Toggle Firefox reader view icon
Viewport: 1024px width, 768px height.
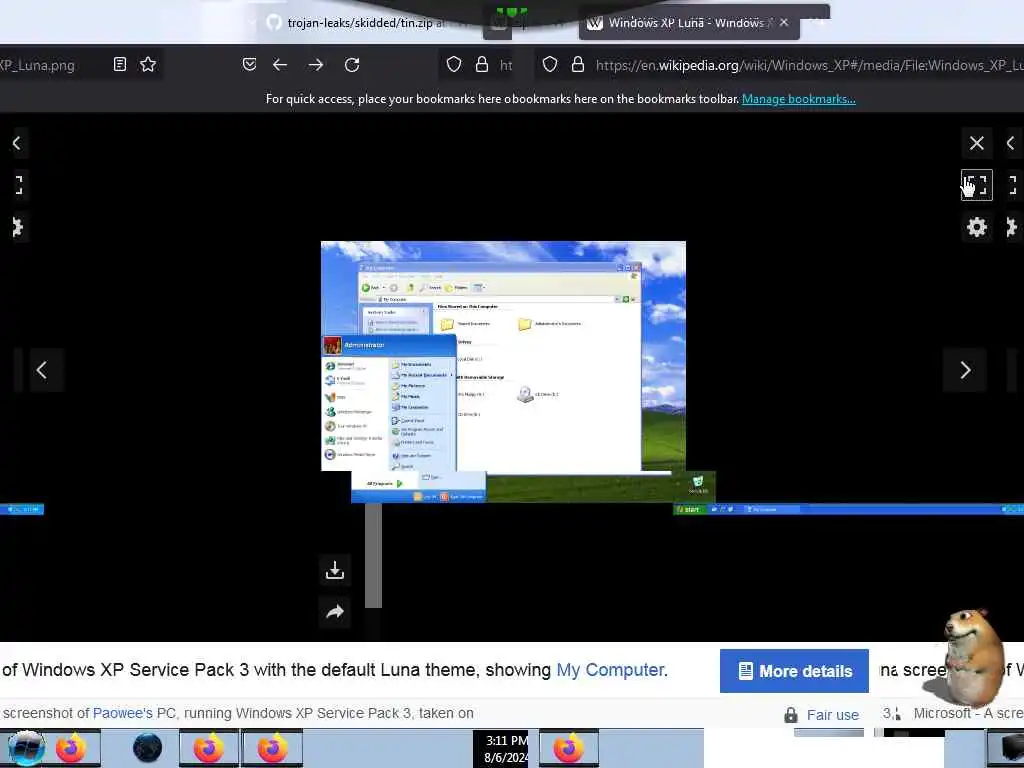click(120, 64)
